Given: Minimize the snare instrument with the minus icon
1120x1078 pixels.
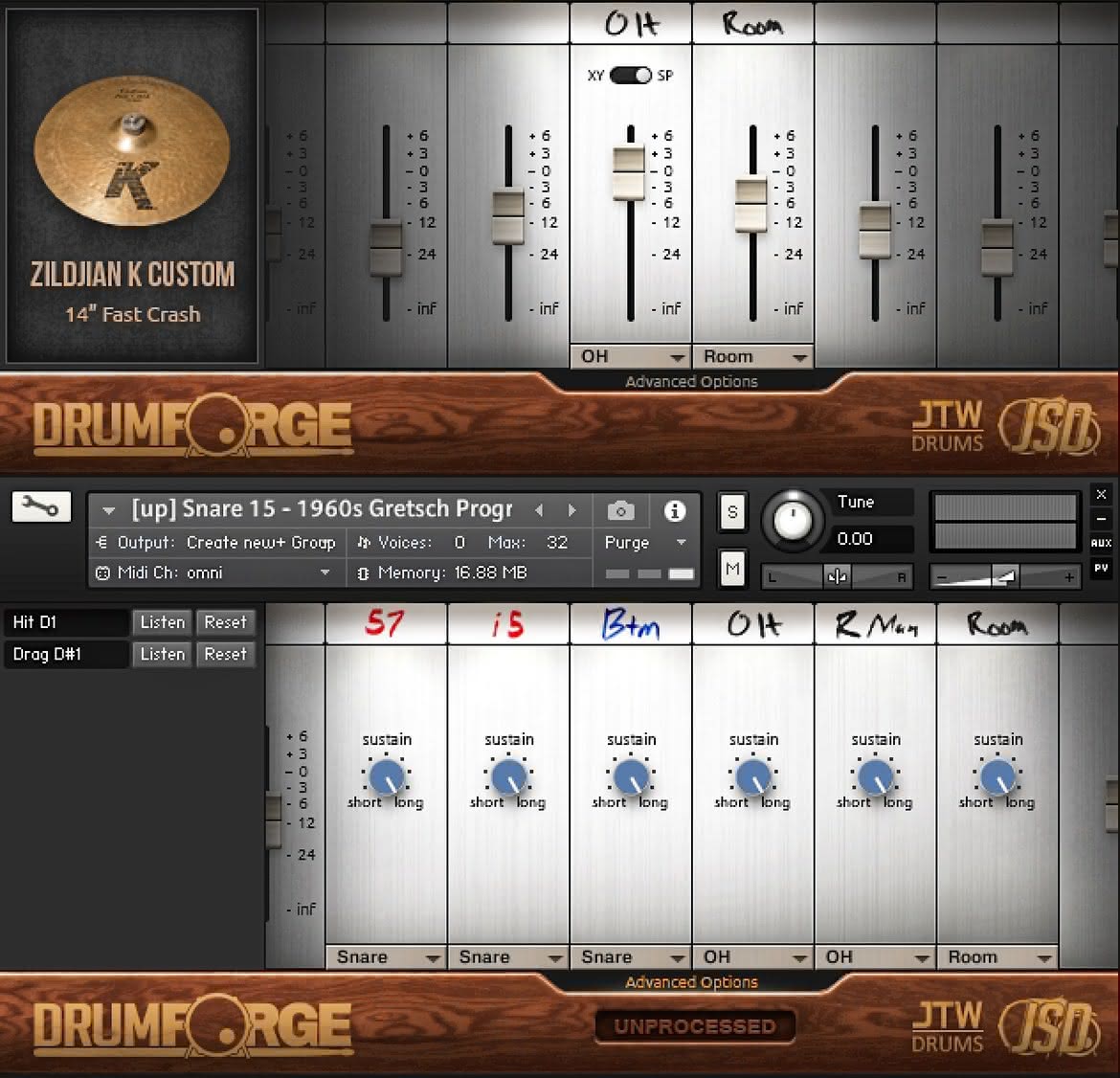Looking at the screenshot, I should 1101,519.
